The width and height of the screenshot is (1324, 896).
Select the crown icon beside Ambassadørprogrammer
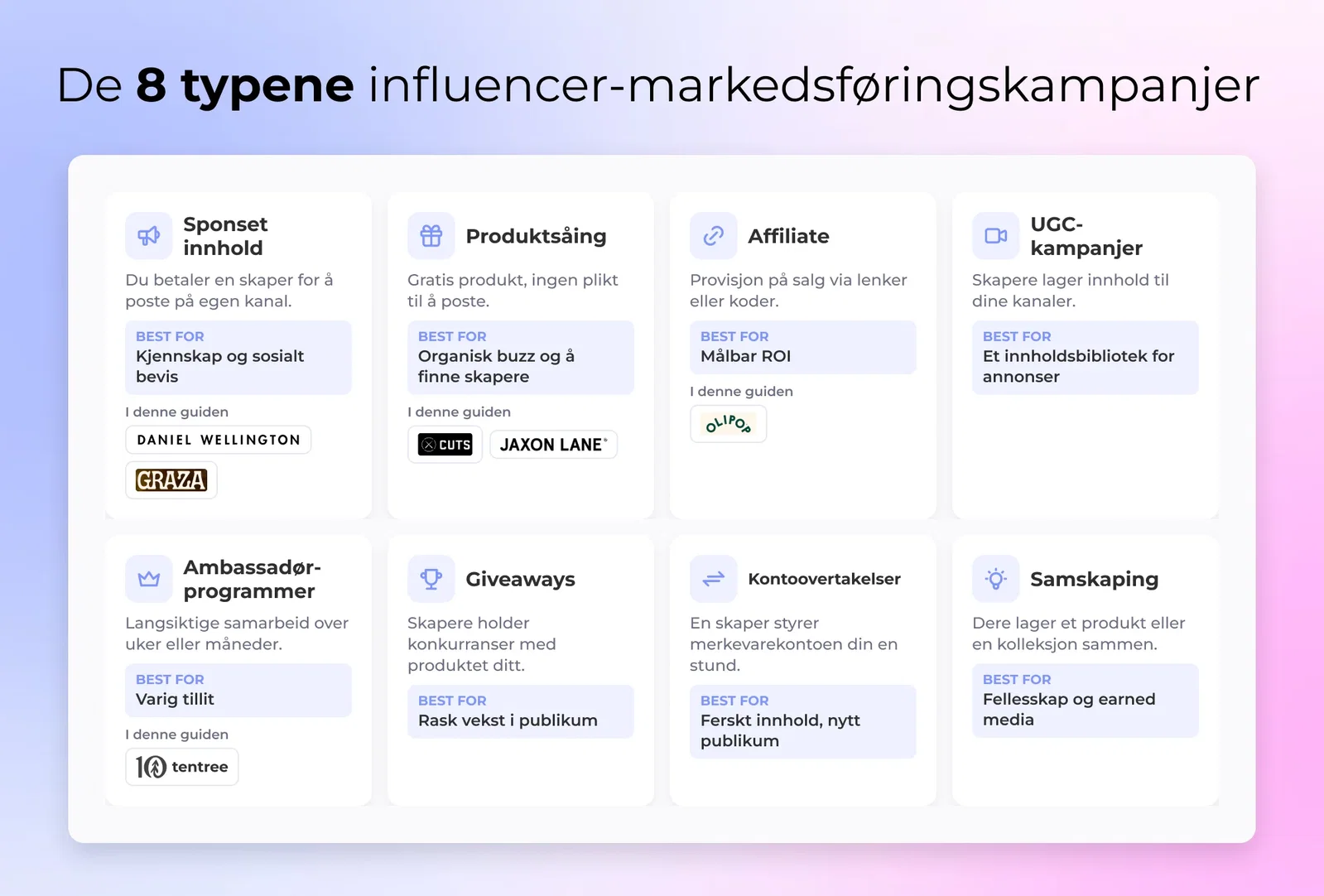(x=149, y=579)
